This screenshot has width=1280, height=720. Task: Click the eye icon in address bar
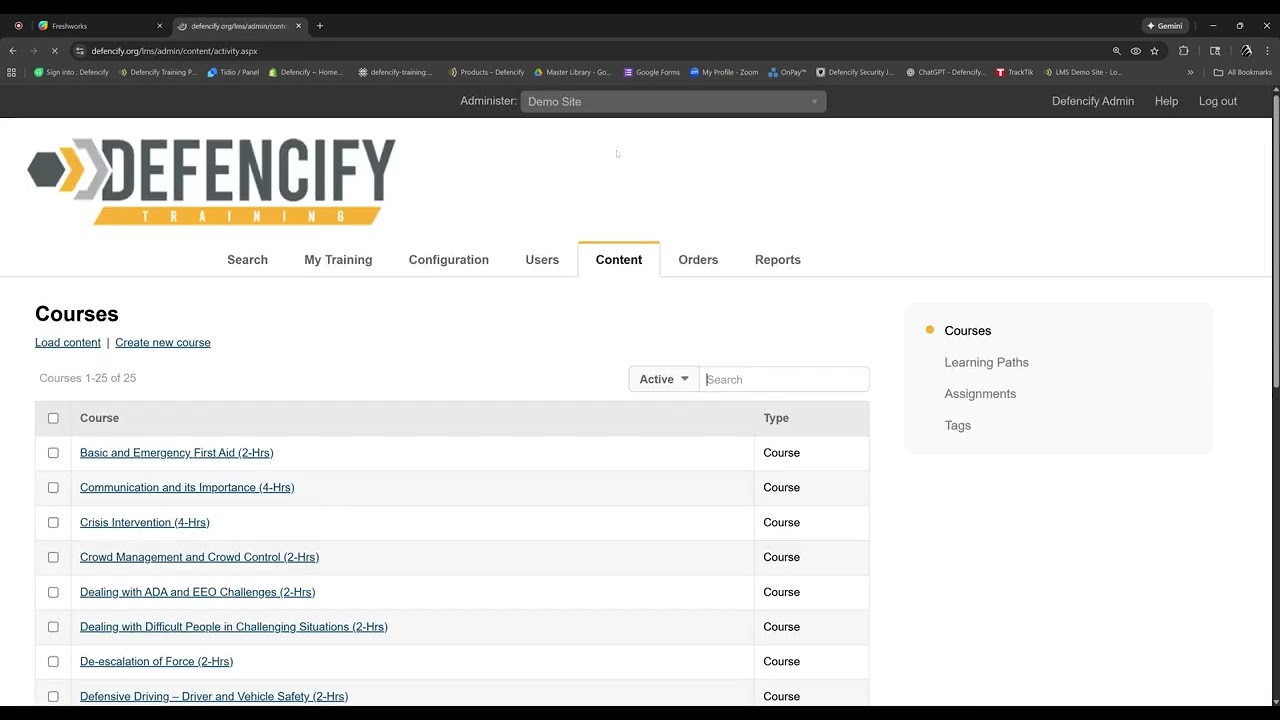point(1136,51)
